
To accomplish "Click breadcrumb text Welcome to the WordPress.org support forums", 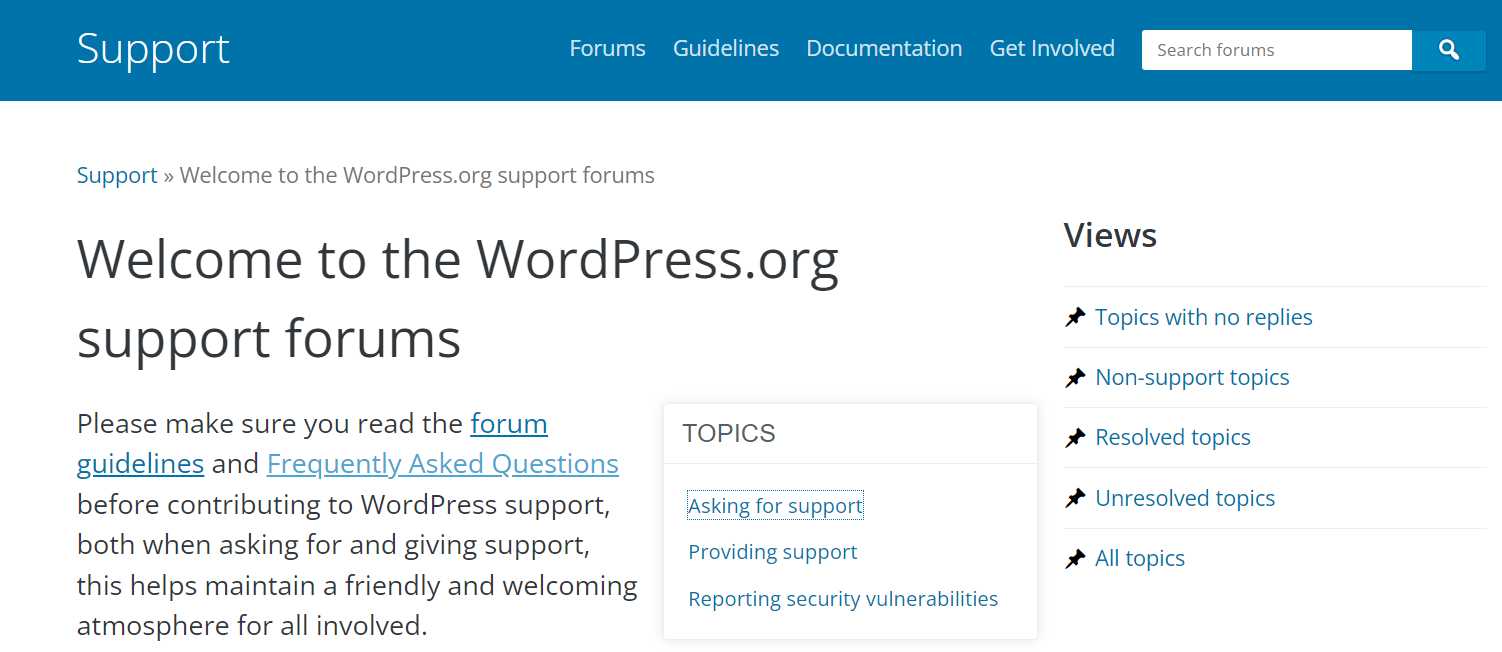I will tap(417, 175).
